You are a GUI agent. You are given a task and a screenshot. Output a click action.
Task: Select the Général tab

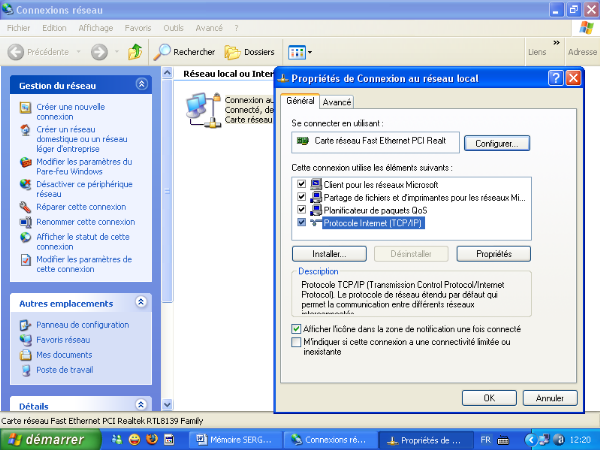(x=300, y=101)
